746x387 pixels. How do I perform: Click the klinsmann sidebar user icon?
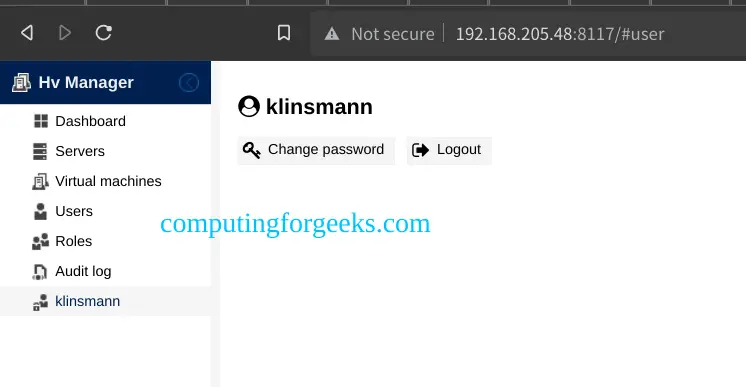click(40, 302)
